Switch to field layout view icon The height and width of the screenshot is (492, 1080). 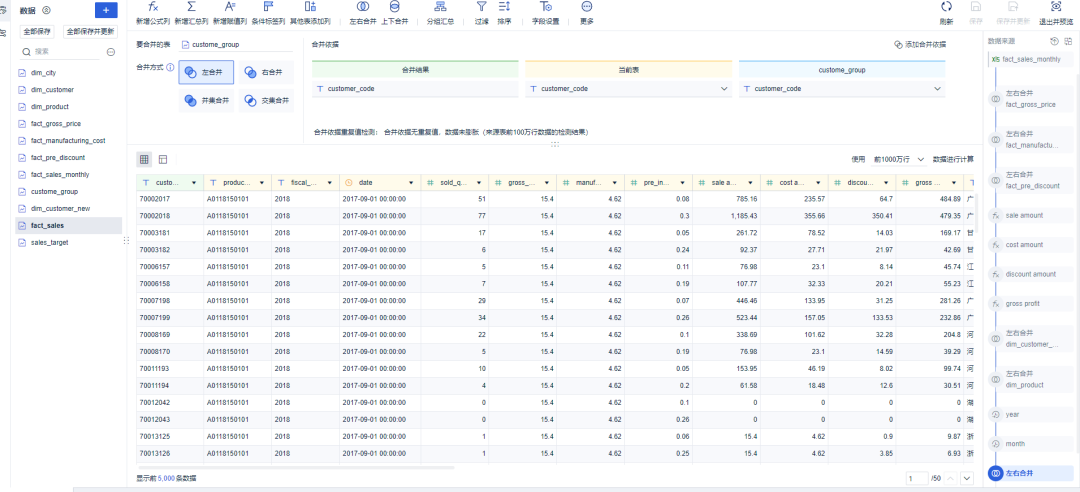163,159
